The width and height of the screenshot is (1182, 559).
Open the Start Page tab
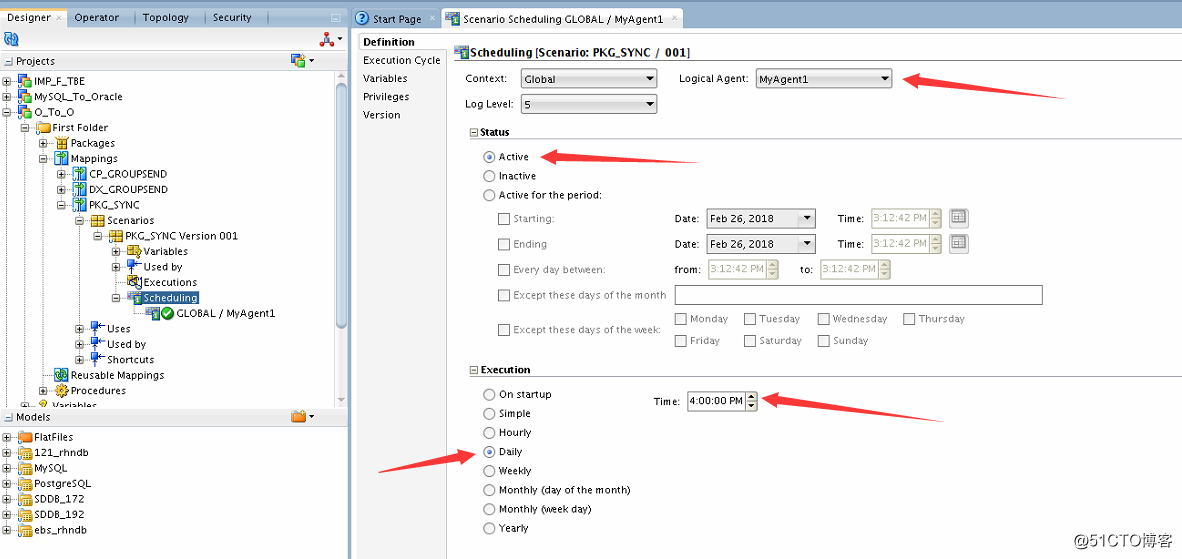click(x=397, y=19)
